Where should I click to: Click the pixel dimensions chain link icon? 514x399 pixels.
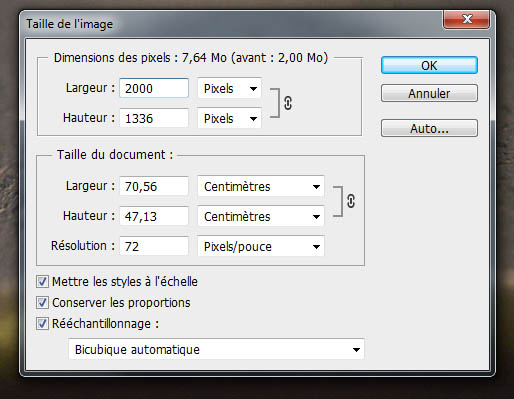point(288,103)
